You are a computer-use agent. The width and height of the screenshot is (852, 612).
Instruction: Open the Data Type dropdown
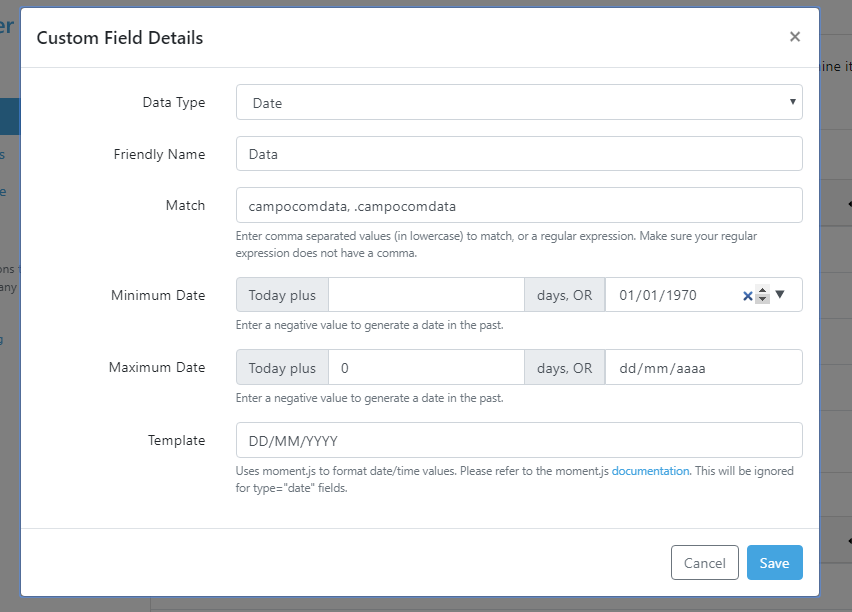[x=519, y=102]
